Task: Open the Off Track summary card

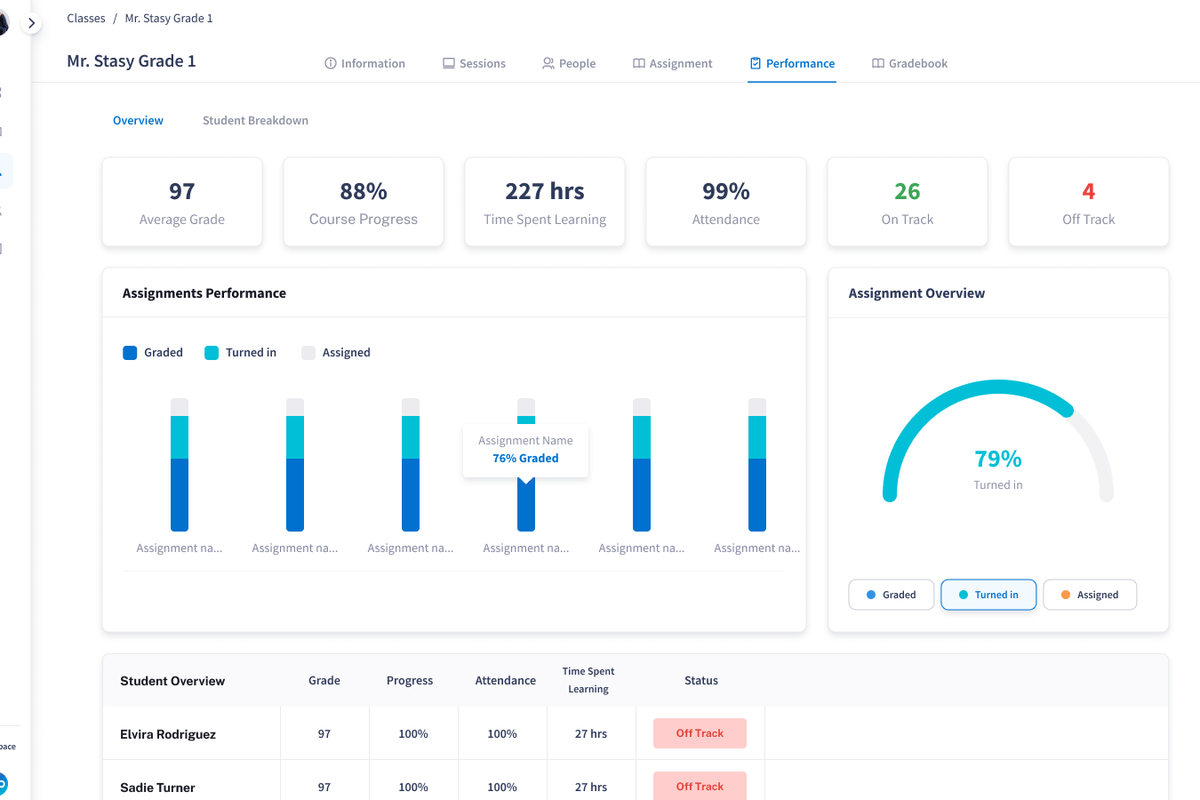Action: point(1088,202)
